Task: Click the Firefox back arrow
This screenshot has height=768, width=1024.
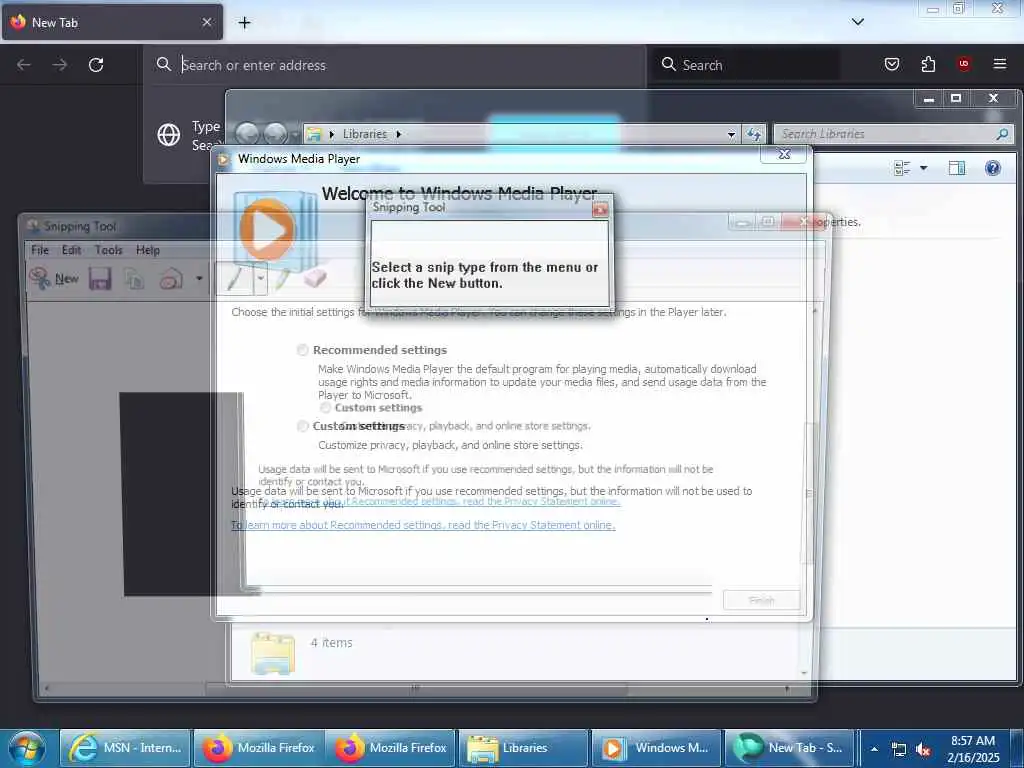Action: pos(24,65)
